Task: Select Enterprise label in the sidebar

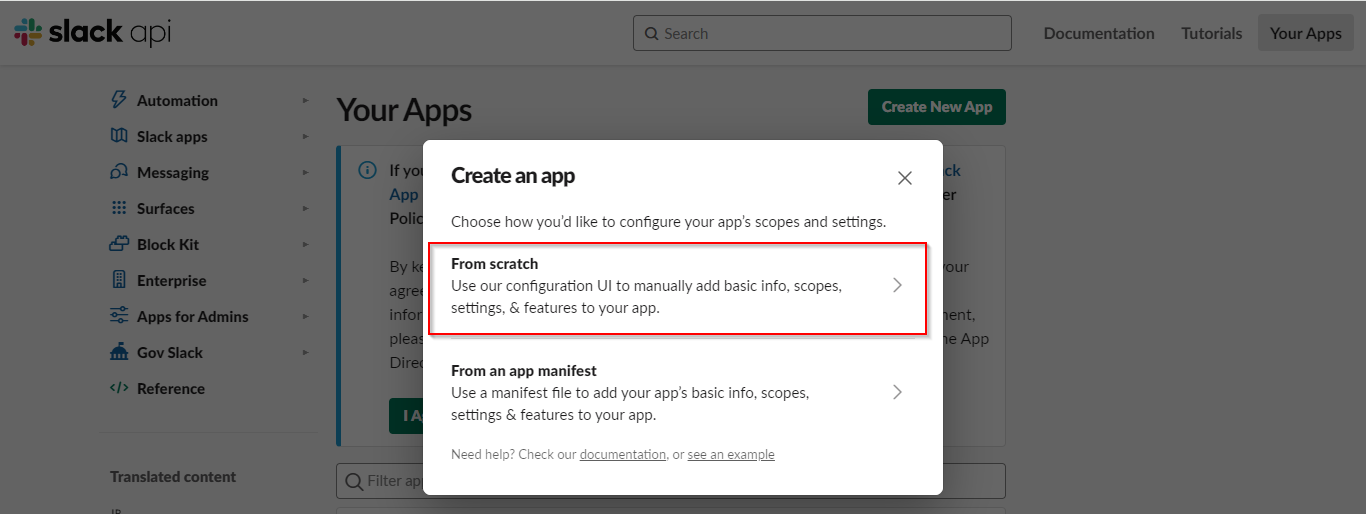Action: coord(172,280)
